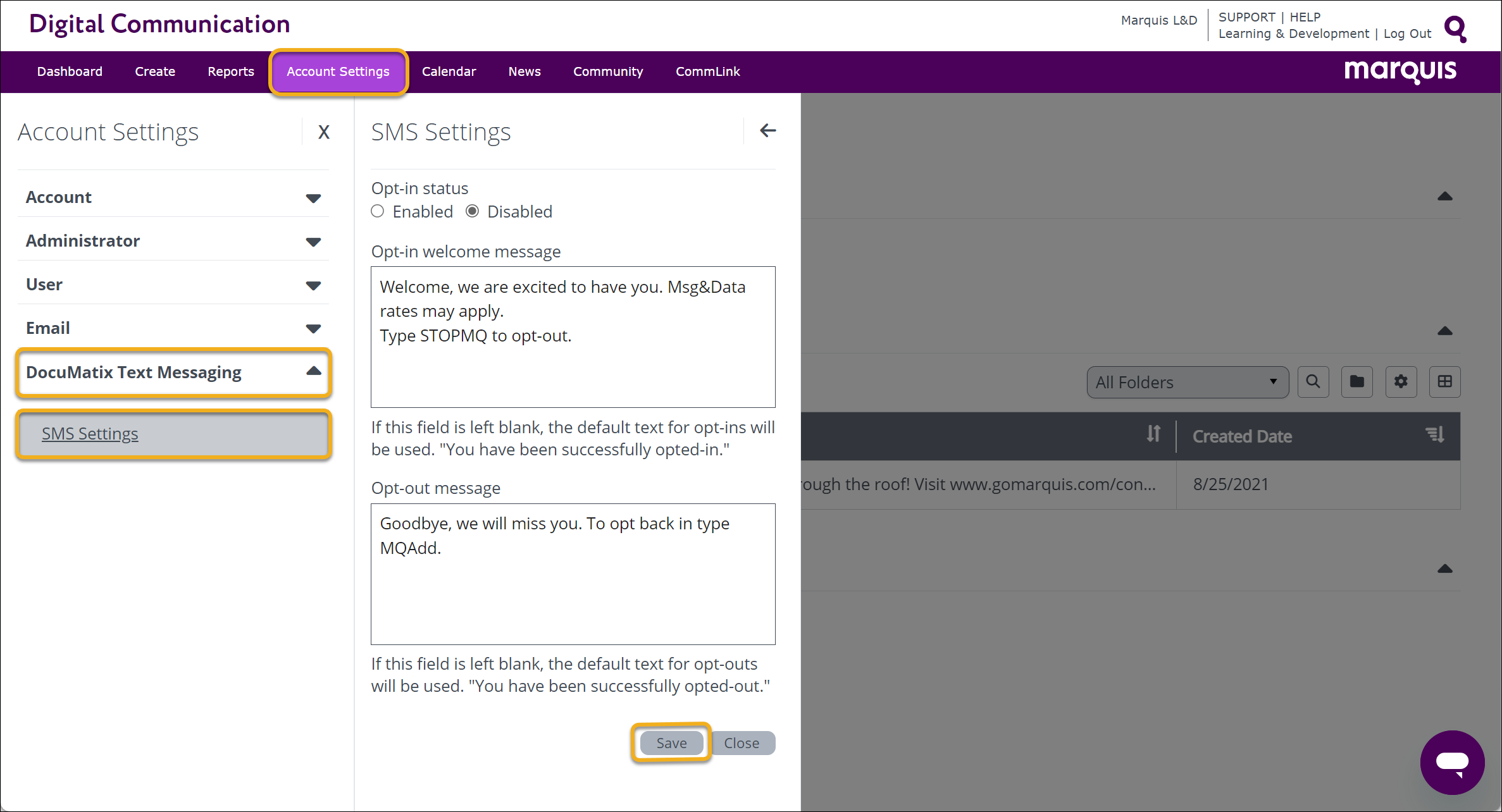Image resolution: width=1502 pixels, height=812 pixels.
Task: Click the folder icon beside All Folders
Action: (x=1356, y=382)
